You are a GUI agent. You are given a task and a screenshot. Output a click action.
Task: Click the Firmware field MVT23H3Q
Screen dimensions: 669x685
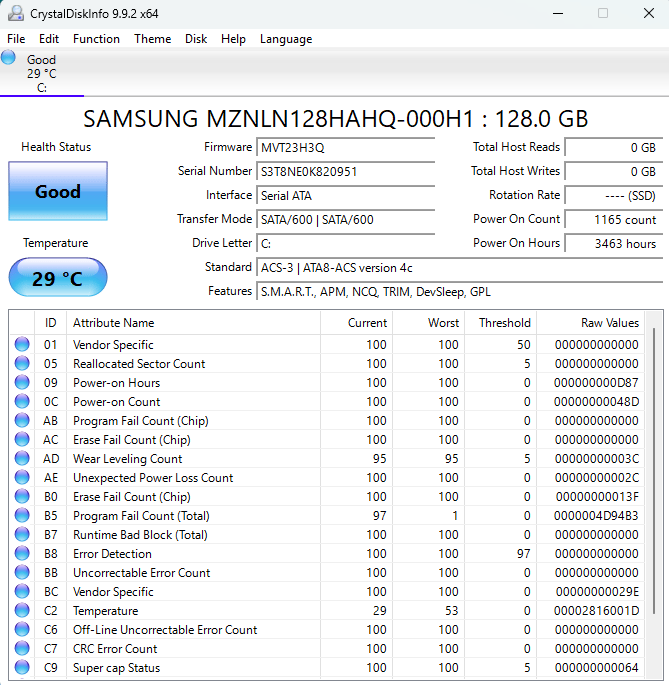coord(345,148)
